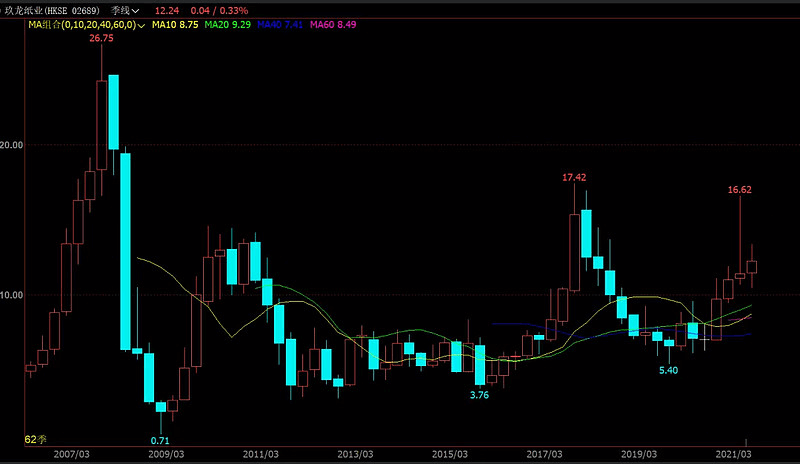Click the 3.76 low price label

[x=479, y=395]
